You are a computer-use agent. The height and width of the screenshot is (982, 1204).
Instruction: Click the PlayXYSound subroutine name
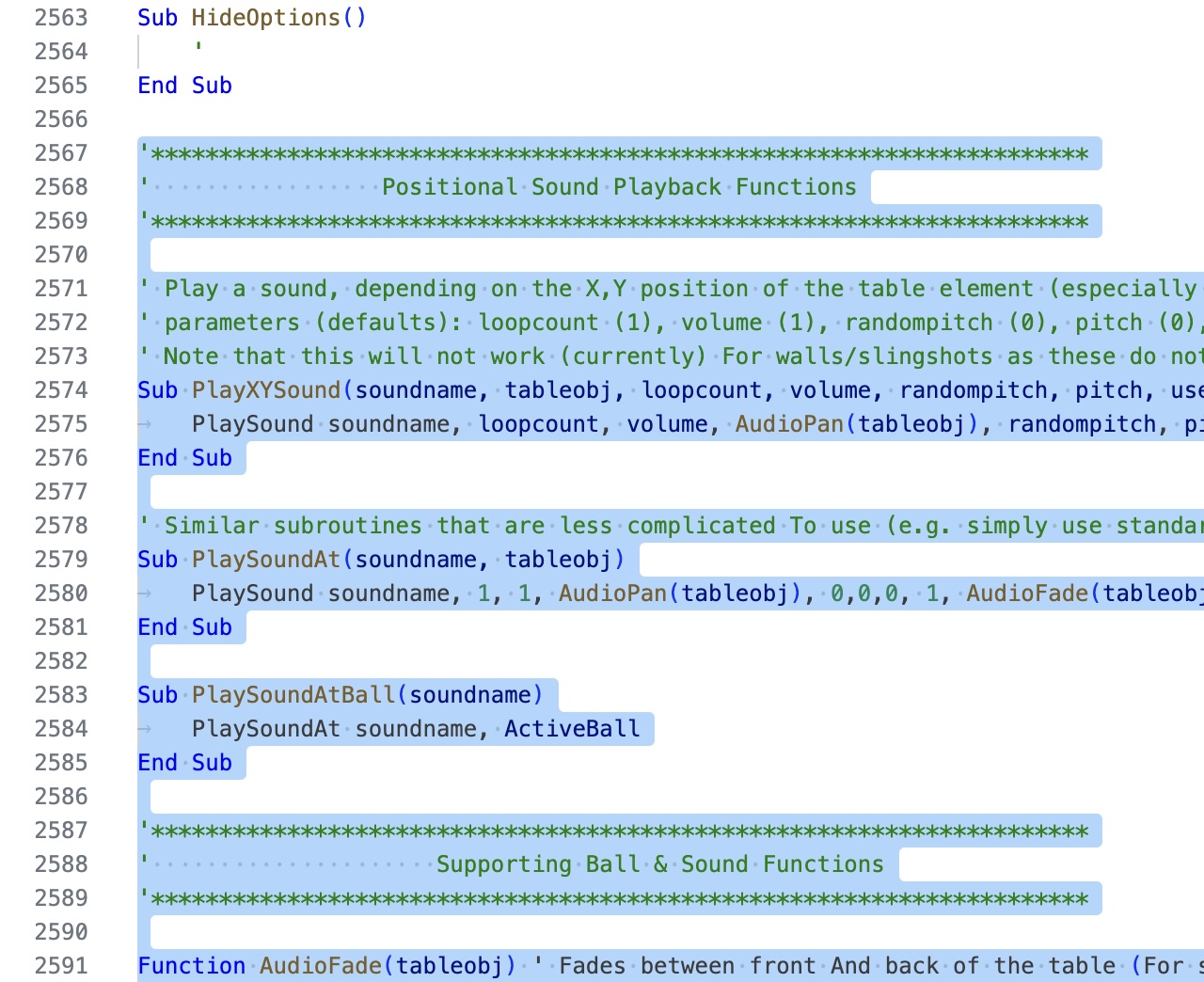(266, 390)
